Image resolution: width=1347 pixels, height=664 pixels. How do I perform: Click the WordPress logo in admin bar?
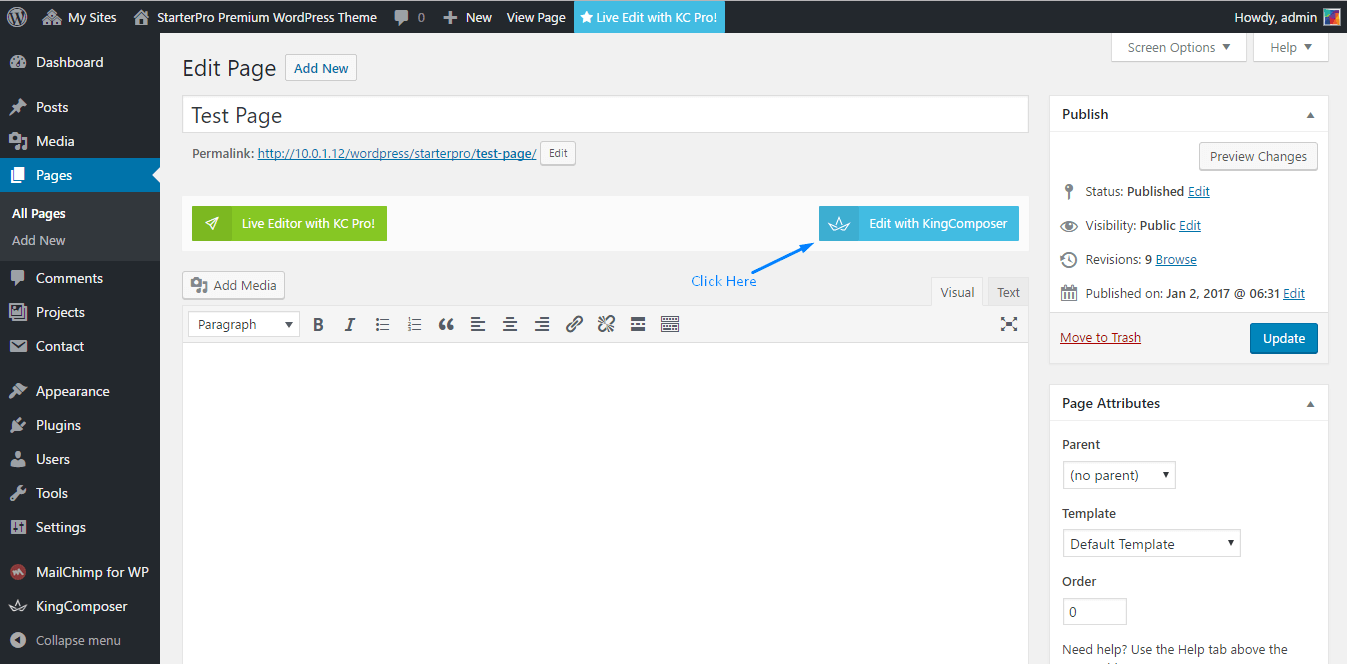point(18,17)
